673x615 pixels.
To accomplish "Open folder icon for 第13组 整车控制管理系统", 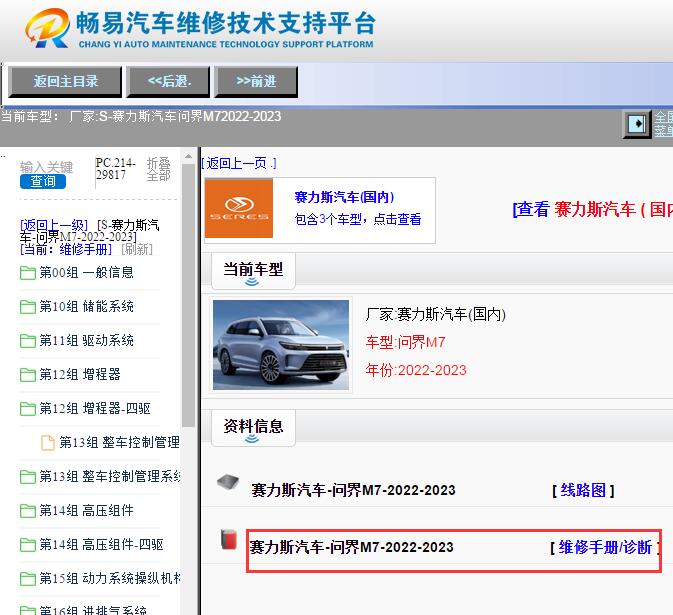I will click(x=28, y=477).
